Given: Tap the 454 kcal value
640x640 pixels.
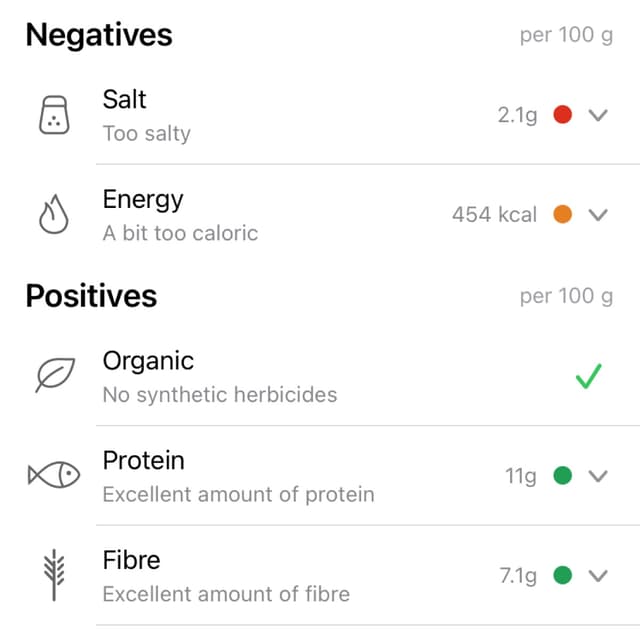Looking at the screenshot, I should coord(494,214).
